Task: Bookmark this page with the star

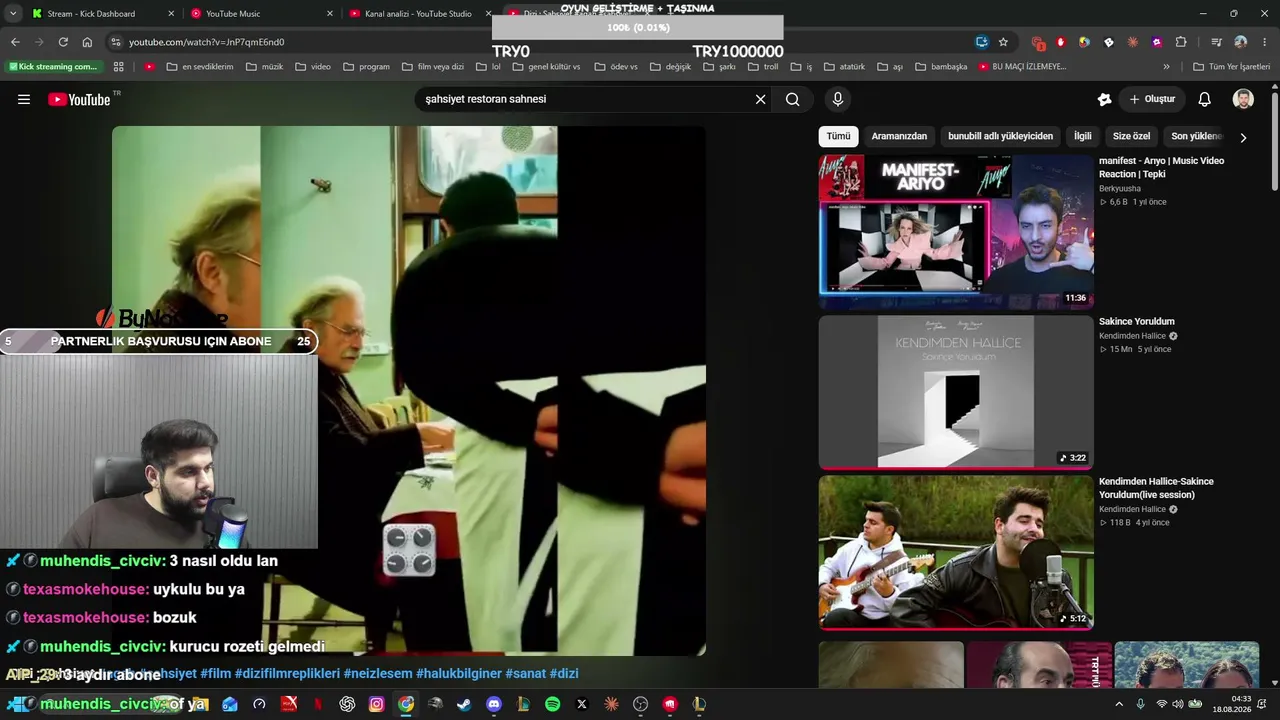Action: pos(1003,42)
